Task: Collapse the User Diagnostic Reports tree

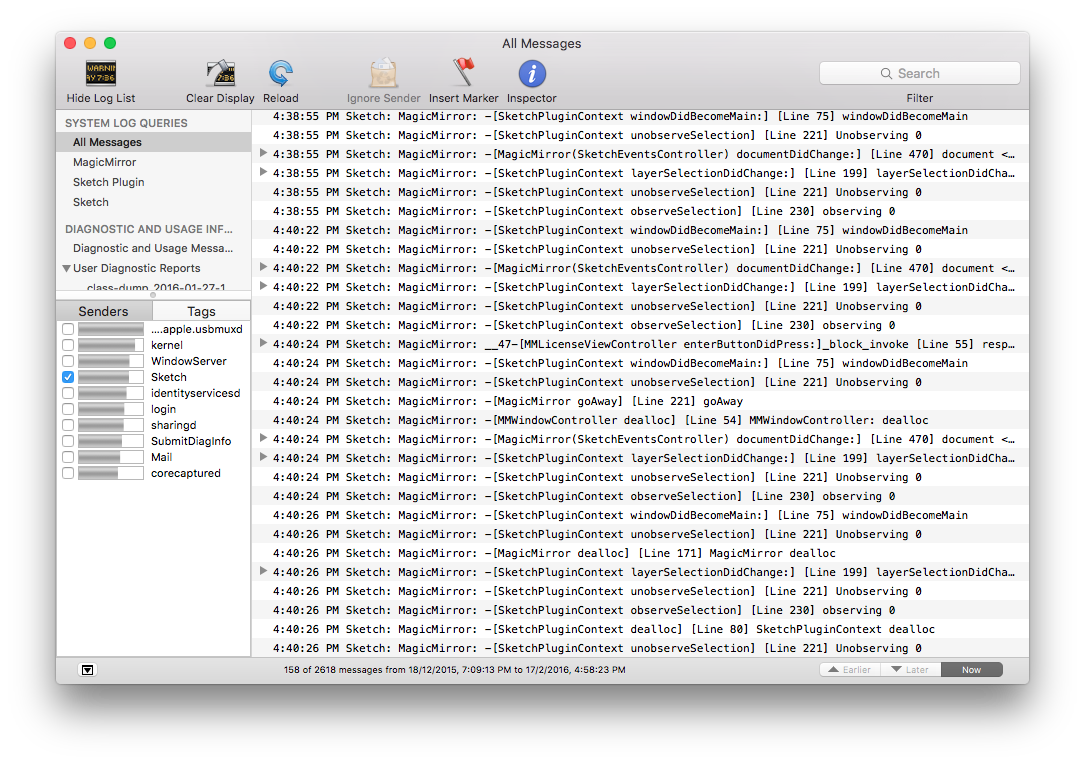Action: click(66, 269)
